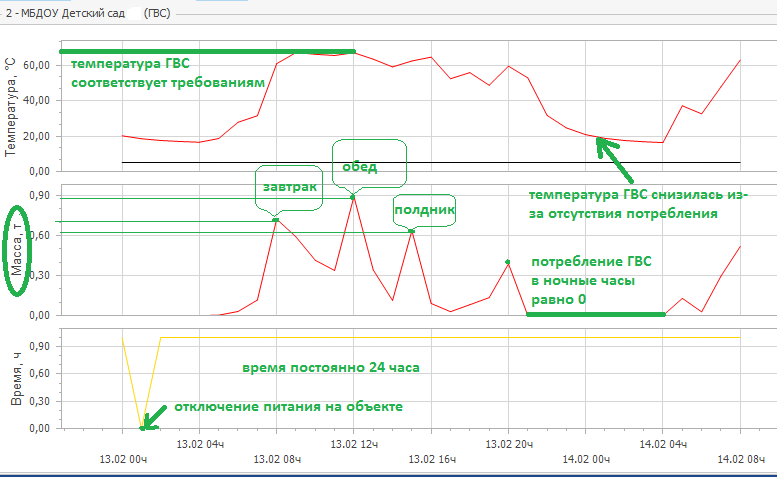Screen dimensions: 777x477
Task: Click the 60,00 tick on temperature axis
Action: tap(36, 65)
